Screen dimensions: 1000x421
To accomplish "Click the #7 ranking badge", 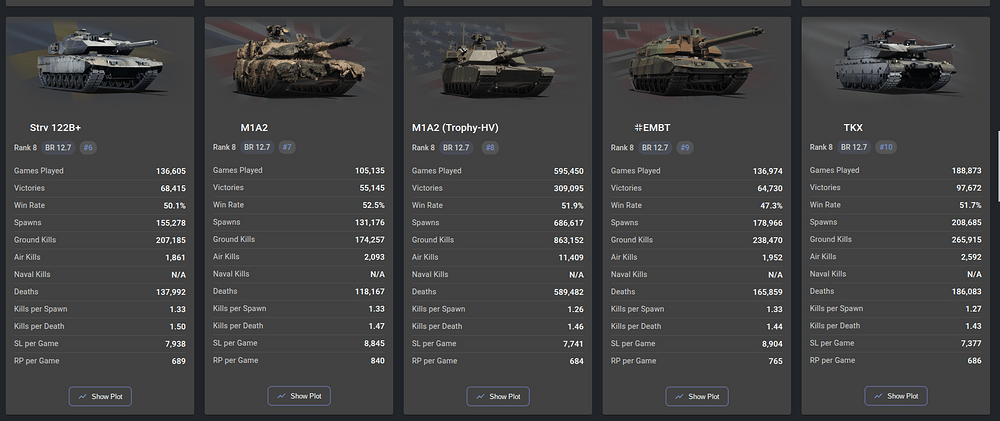I will tap(287, 147).
